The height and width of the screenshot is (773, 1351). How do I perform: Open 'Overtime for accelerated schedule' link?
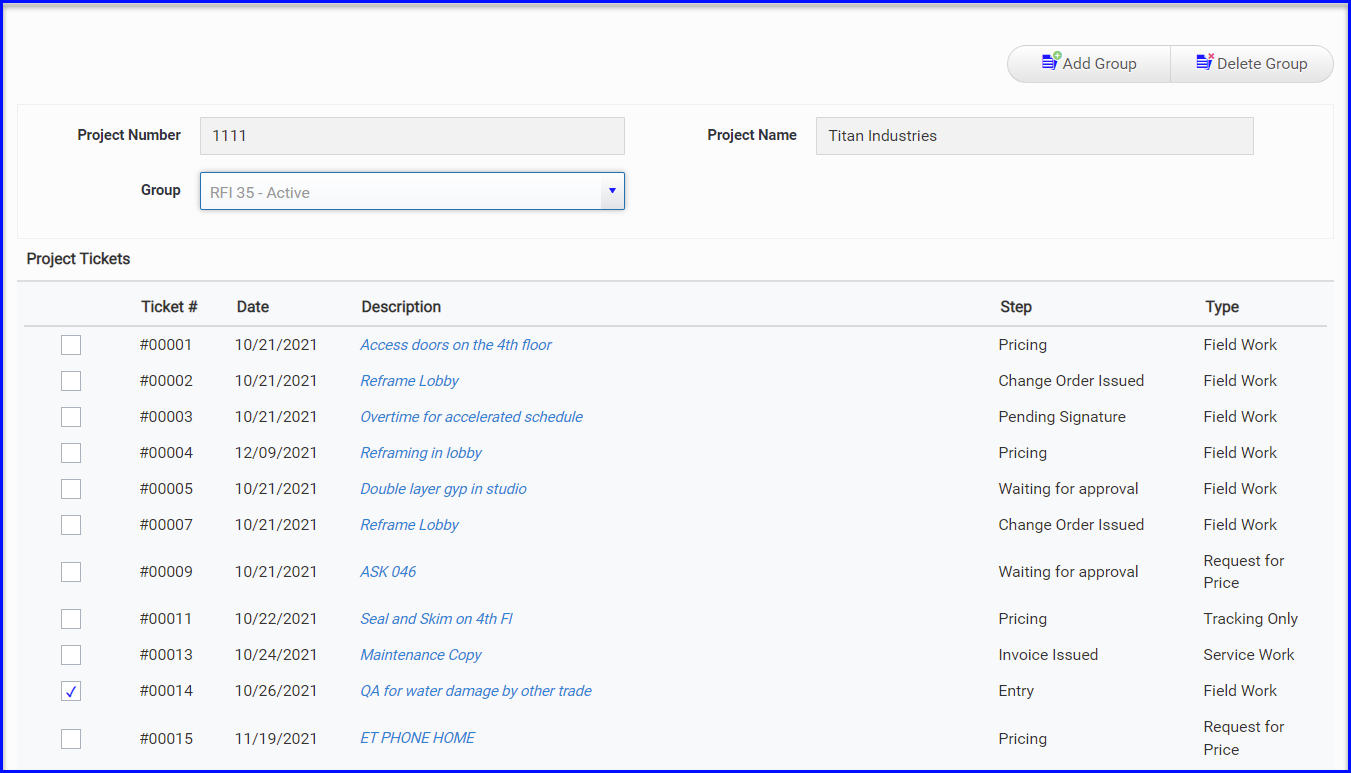pos(472,417)
